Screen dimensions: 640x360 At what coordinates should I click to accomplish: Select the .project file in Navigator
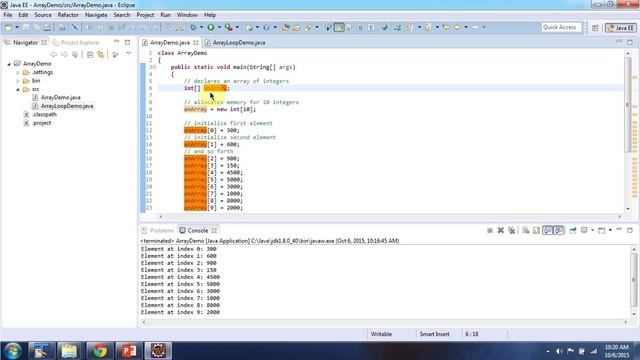click(x=42, y=123)
